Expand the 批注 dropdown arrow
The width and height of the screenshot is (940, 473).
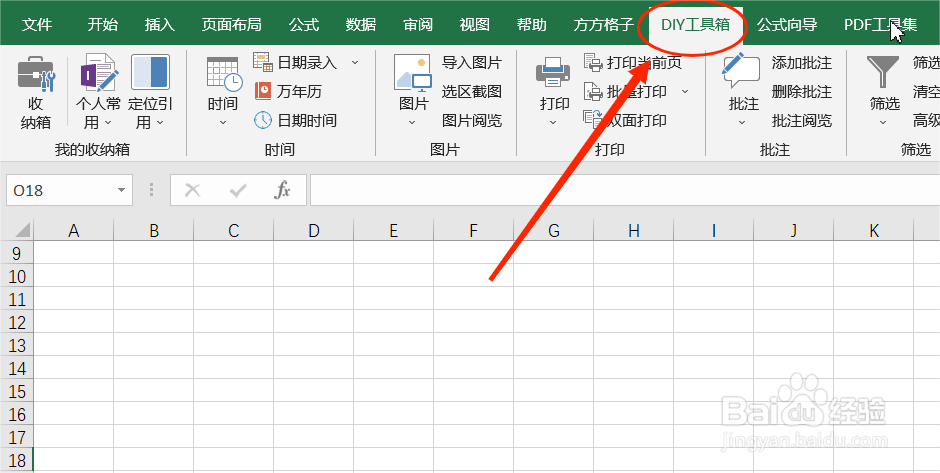[x=742, y=123]
